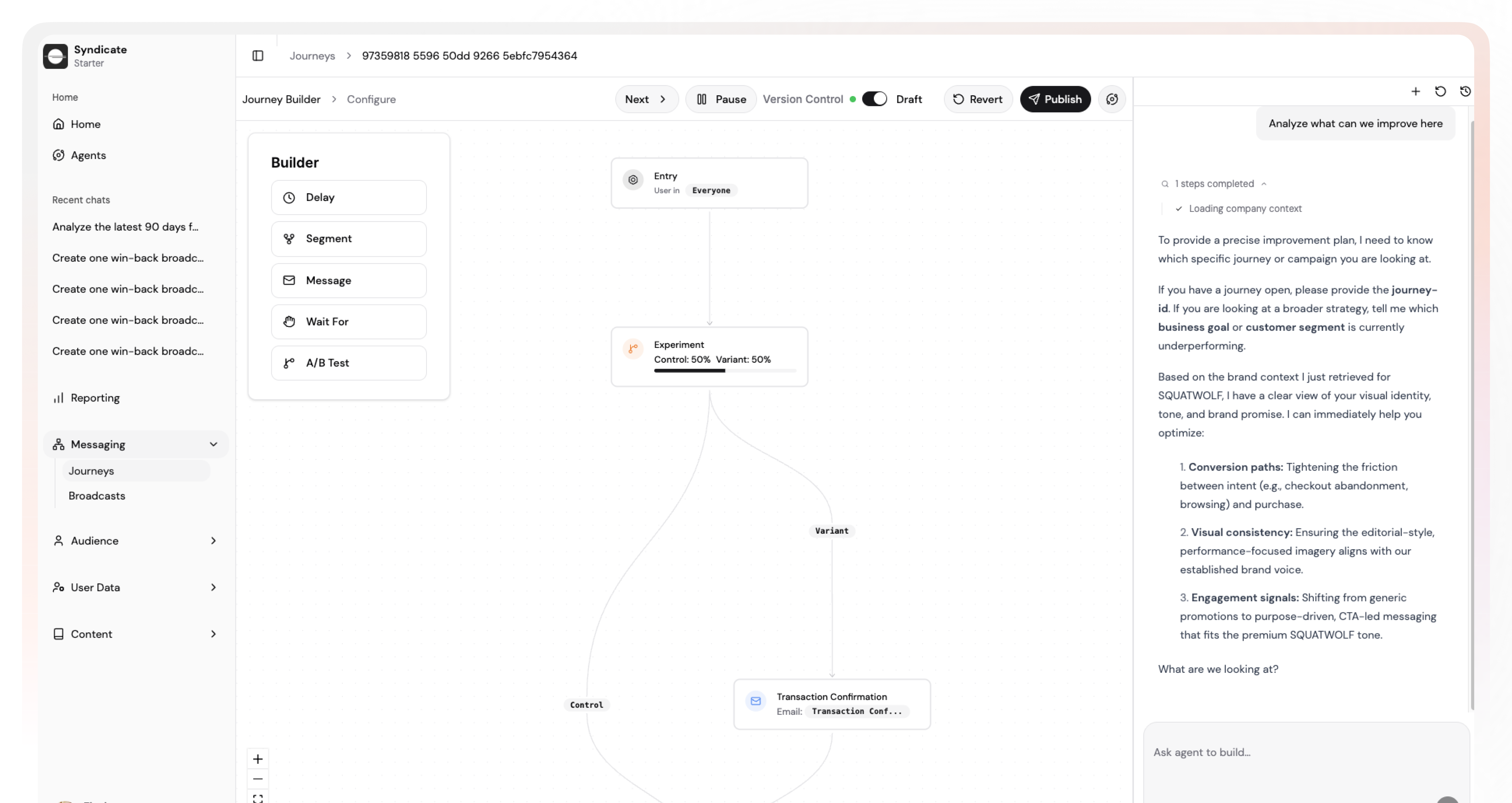The height and width of the screenshot is (803, 1512).
Task: Select the Entry node
Action: click(x=709, y=183)
